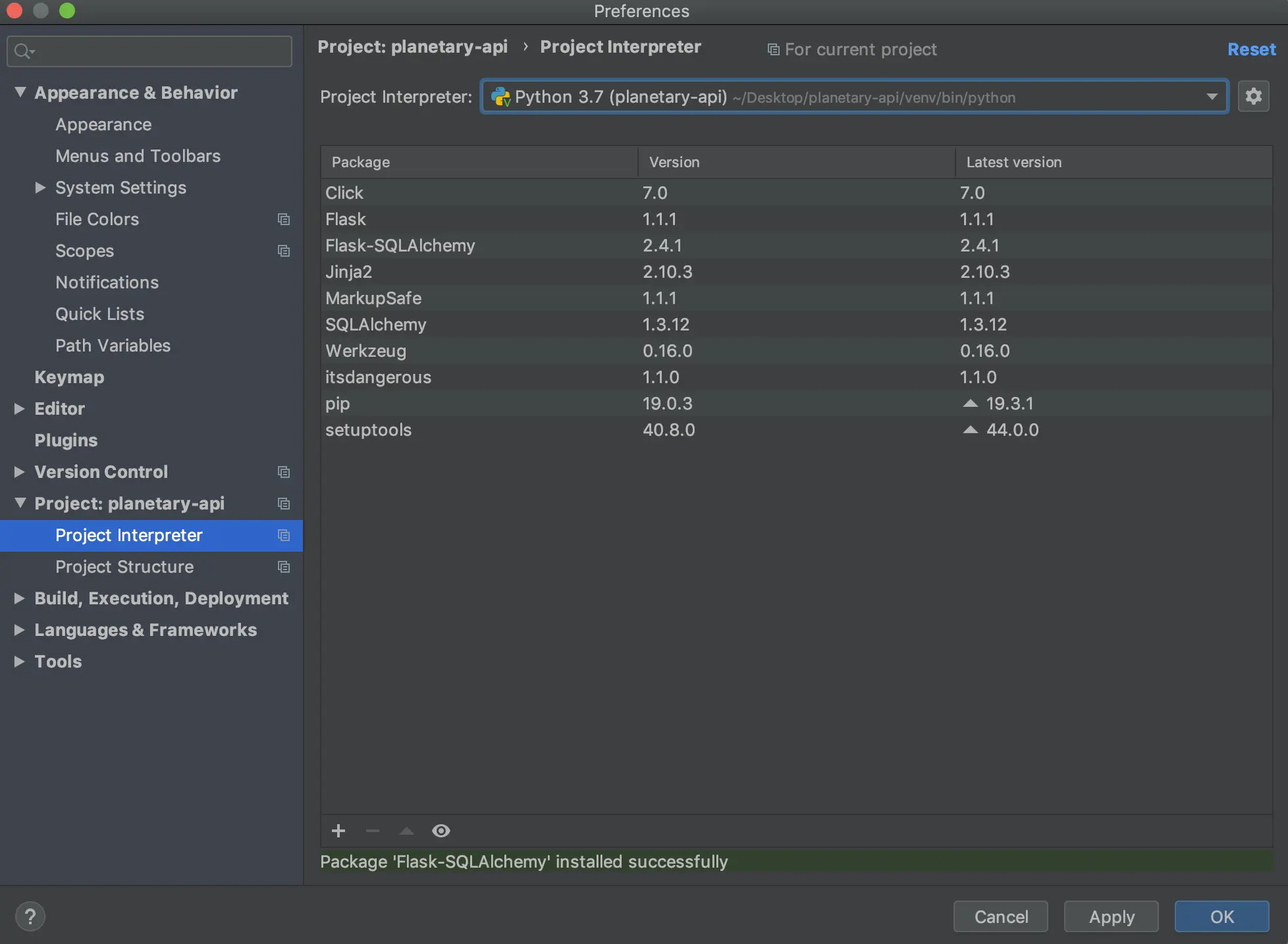Click the minus uninstall package icon
The image size is (1288, 944).
pos(373,831)
